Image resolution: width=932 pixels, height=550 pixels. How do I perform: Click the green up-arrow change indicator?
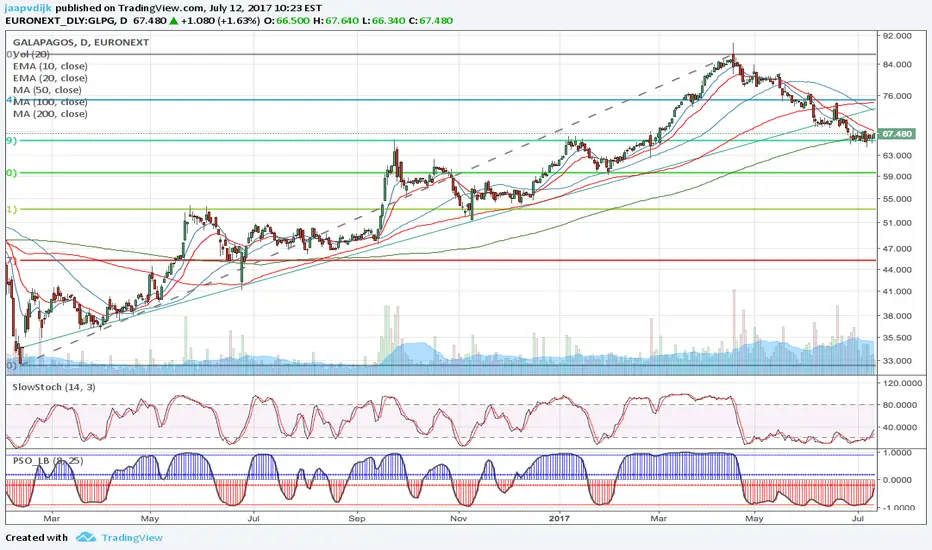click(x=173, y=21)
